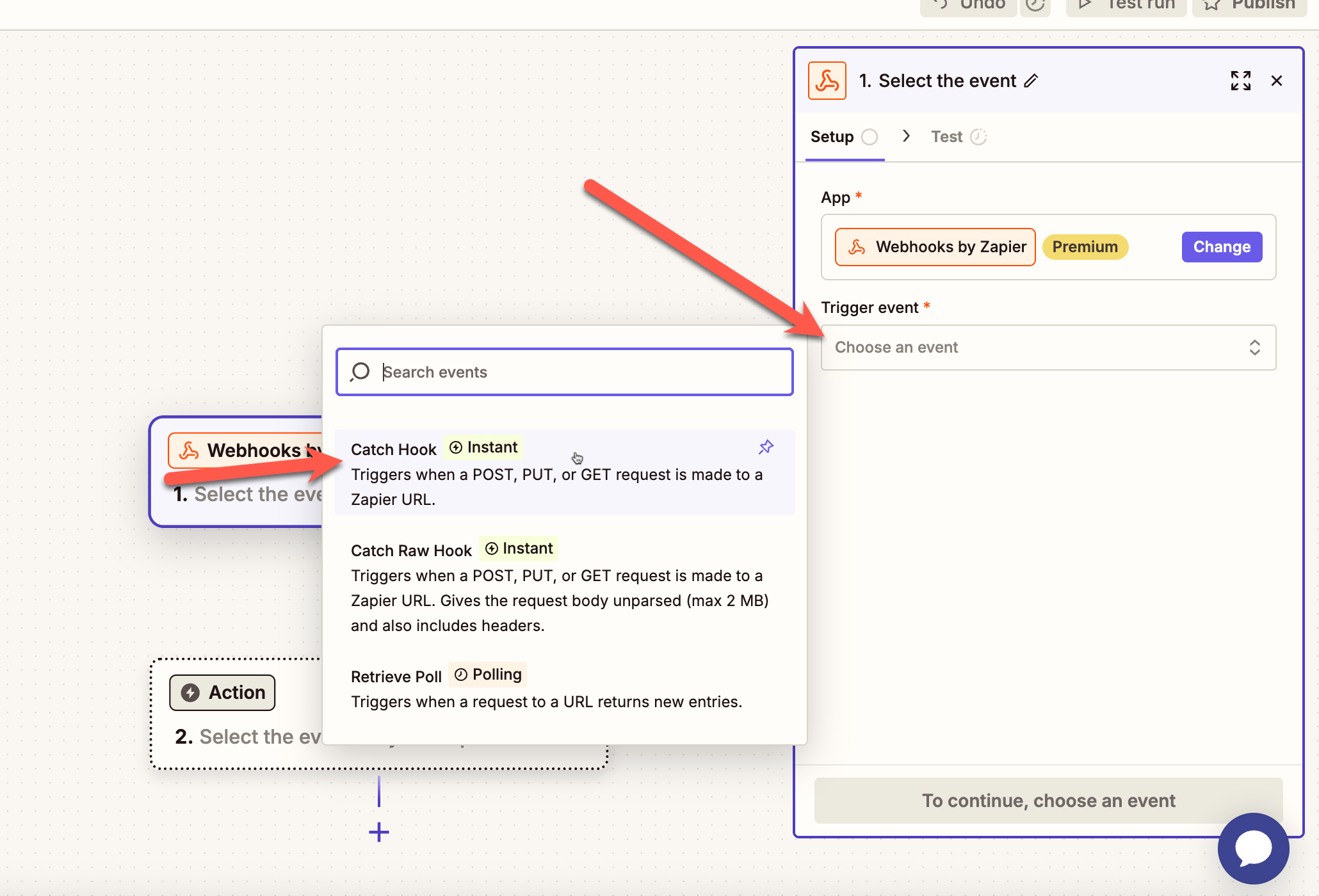Open the Choose an event dropdown

pyautogui.click(x=1048, y=347)
